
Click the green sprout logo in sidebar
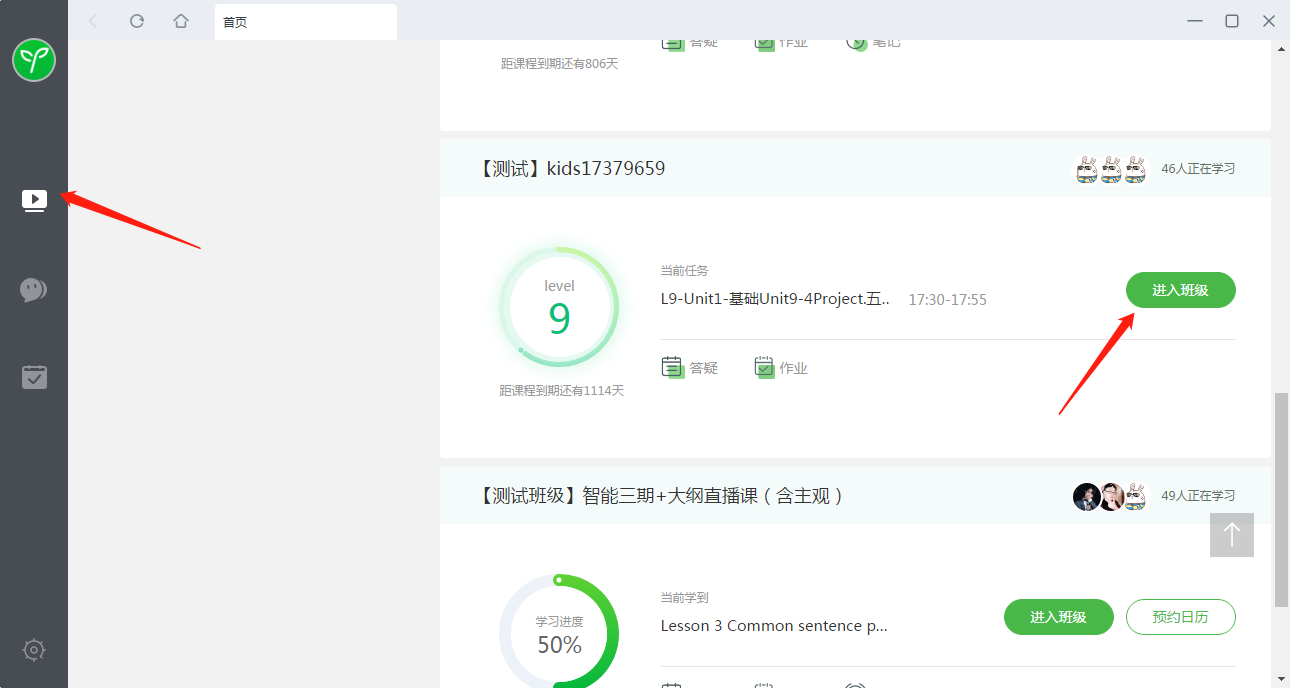[x=34, y=61]
